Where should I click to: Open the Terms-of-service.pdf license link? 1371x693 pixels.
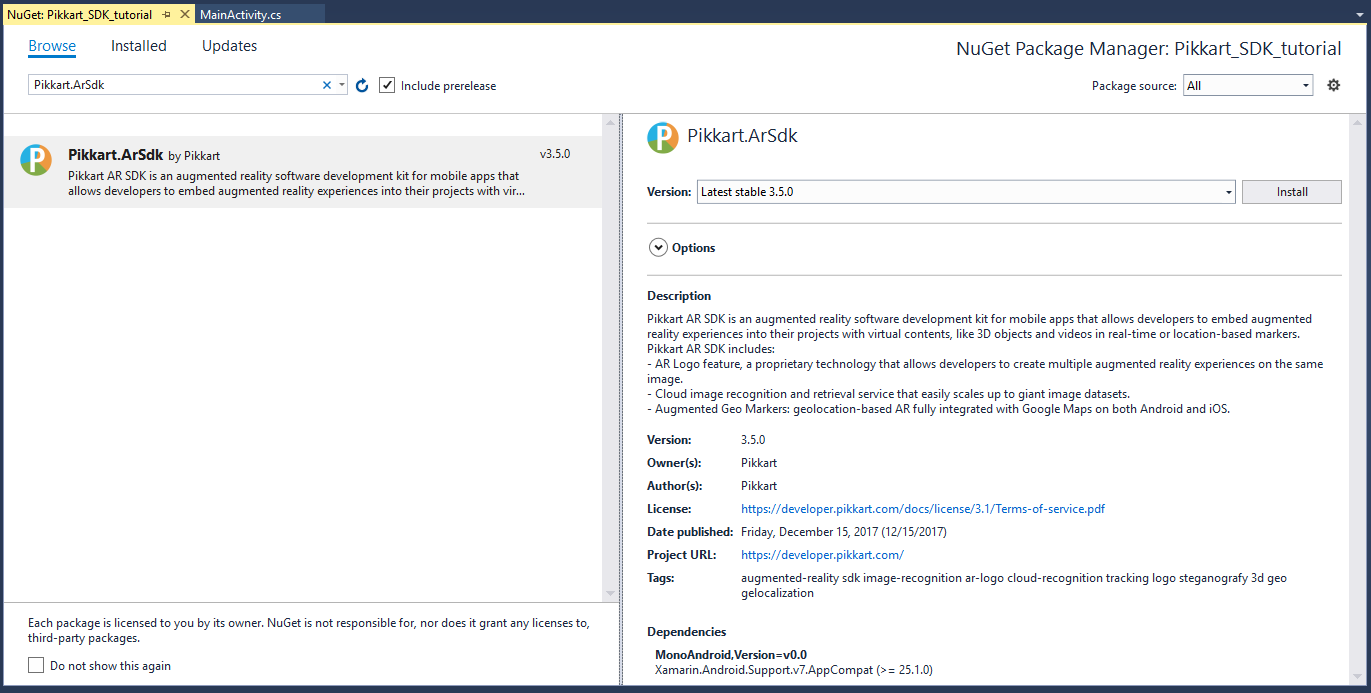tap(923, 509)
